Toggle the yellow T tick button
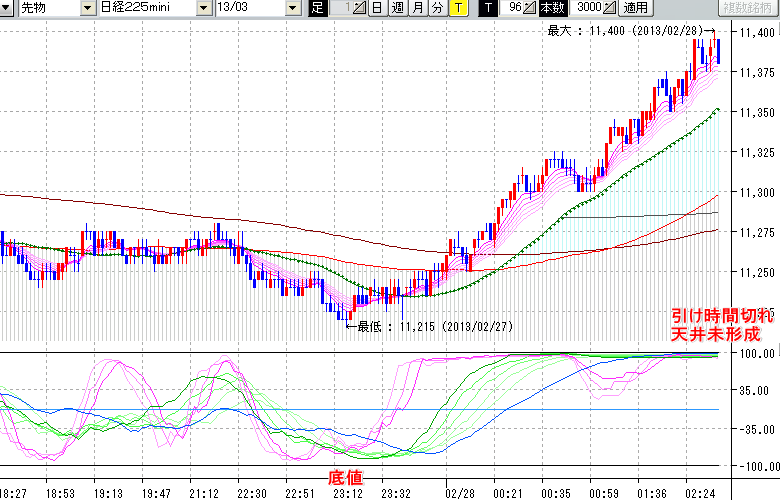 [457, 8]
